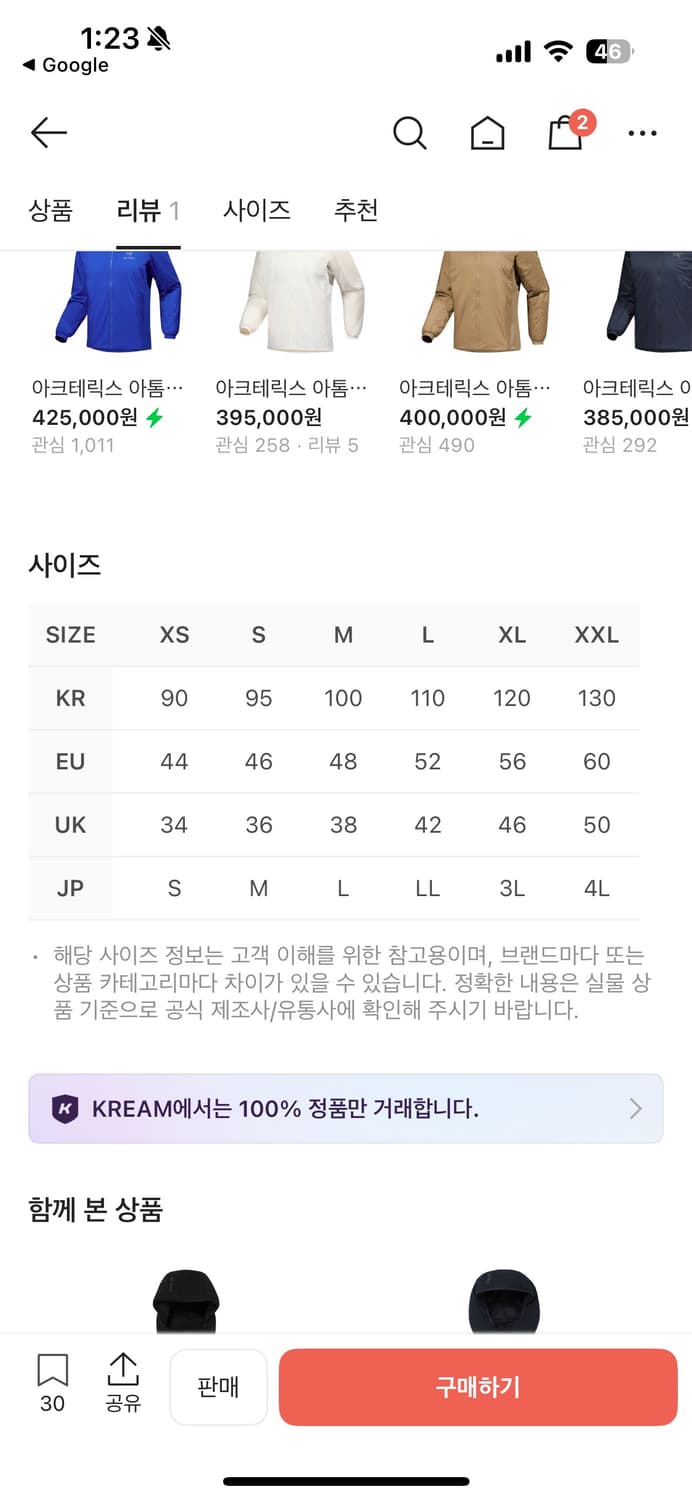The width and height of the screenshot is (692, 1500).
Task: Tap the 구매하기 purchase button
Action: coord(477,1386)
